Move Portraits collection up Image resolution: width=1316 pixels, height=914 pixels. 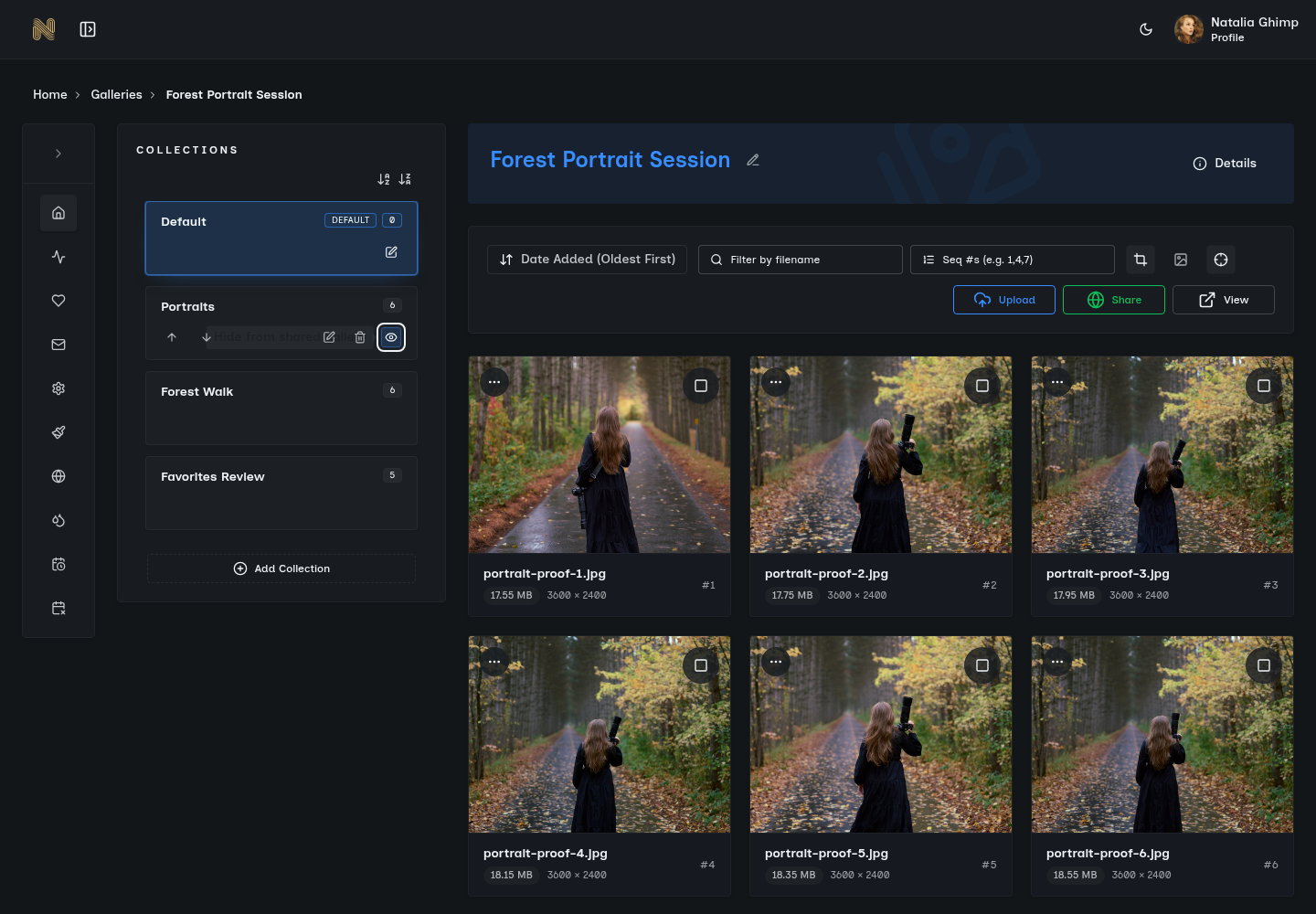coord(172,337)
